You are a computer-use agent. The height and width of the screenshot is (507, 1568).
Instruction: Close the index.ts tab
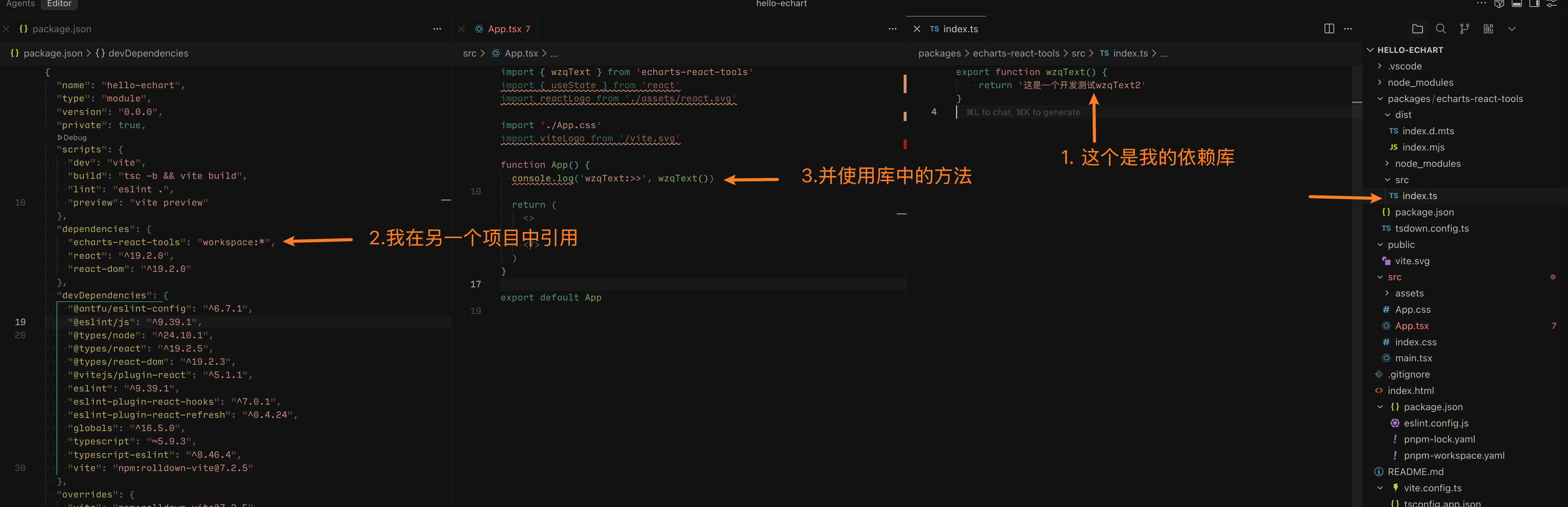click(x=917, y=29)
